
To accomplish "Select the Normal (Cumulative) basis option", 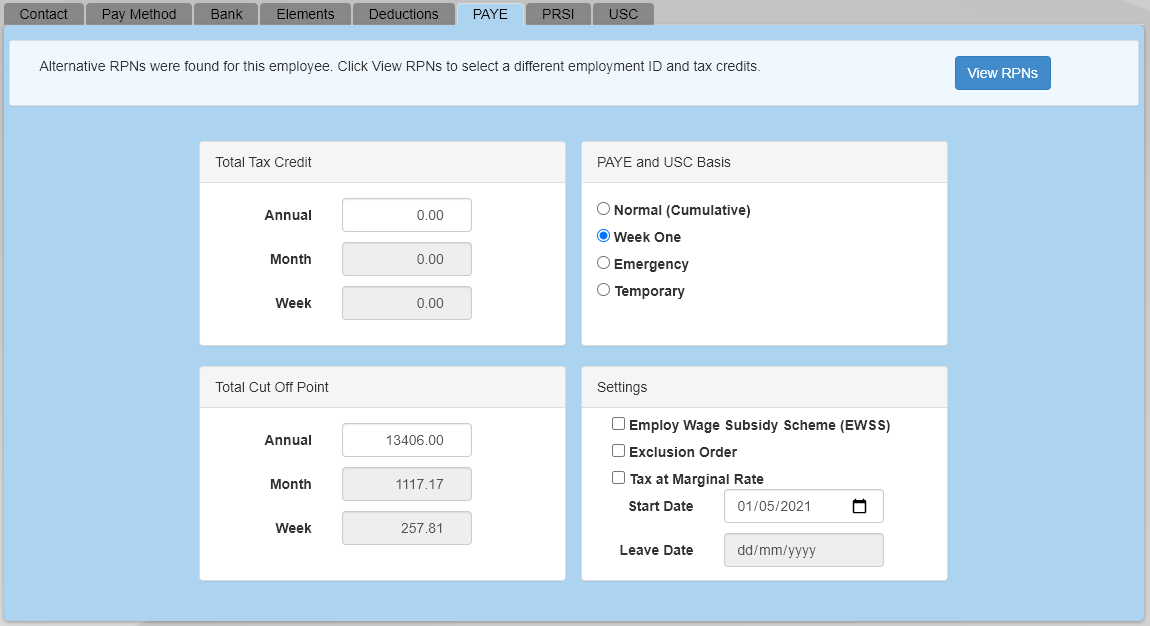I will click(x=603, y=210).
